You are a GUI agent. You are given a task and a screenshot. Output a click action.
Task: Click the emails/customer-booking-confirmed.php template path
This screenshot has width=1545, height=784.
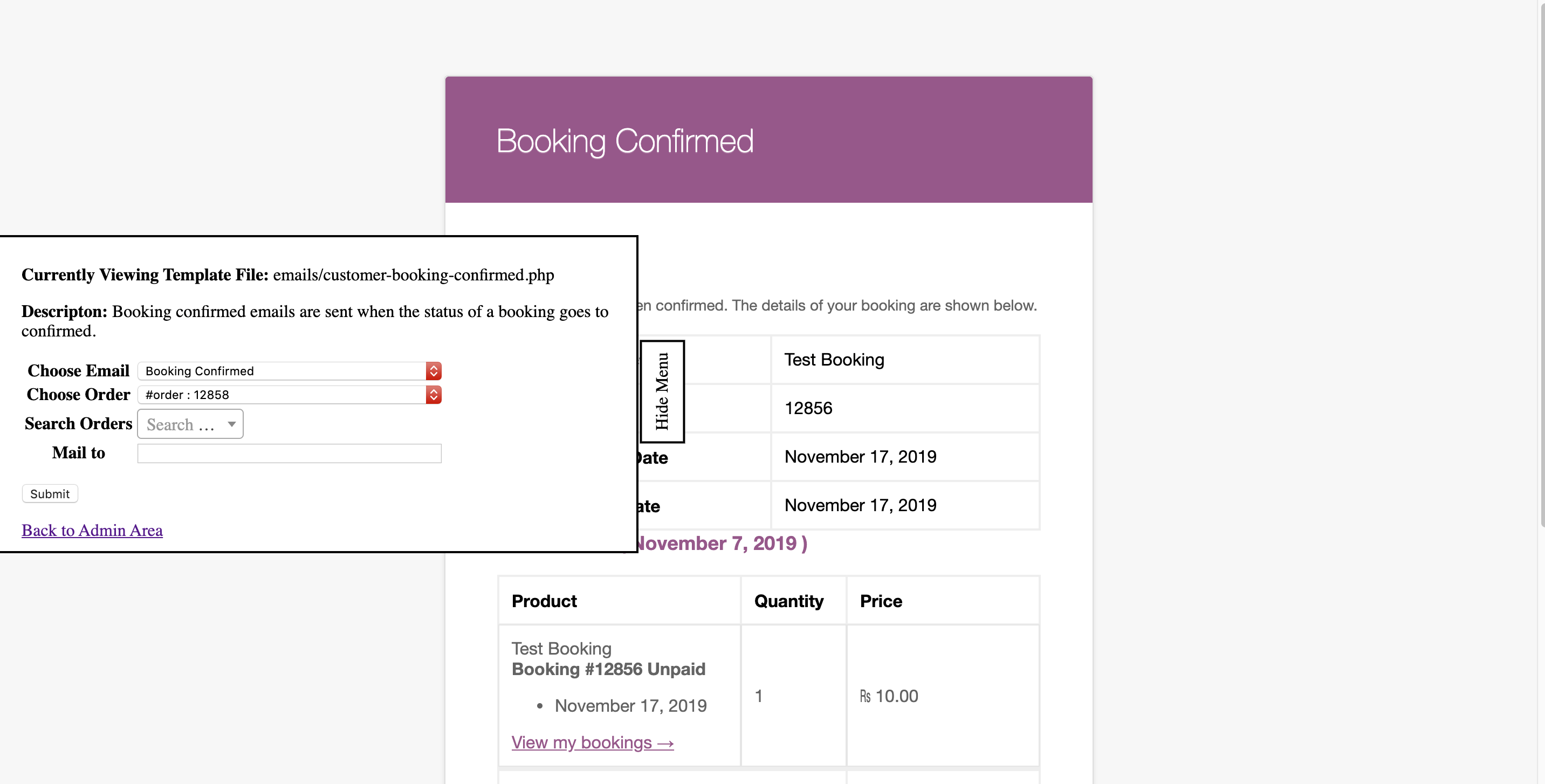pyautogui.click(x=413, y=275)
